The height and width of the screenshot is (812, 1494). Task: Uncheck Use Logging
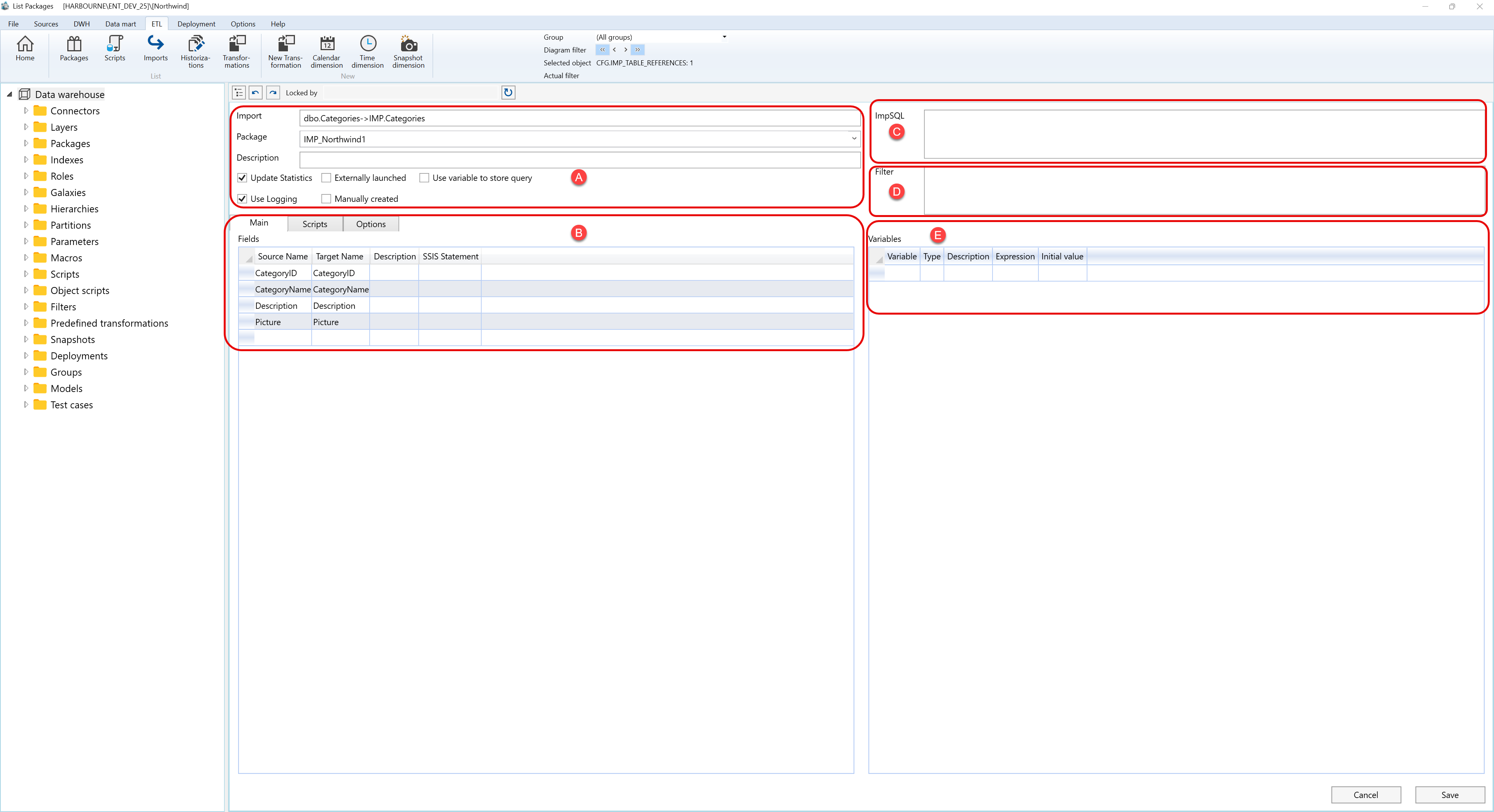(242, 199)
